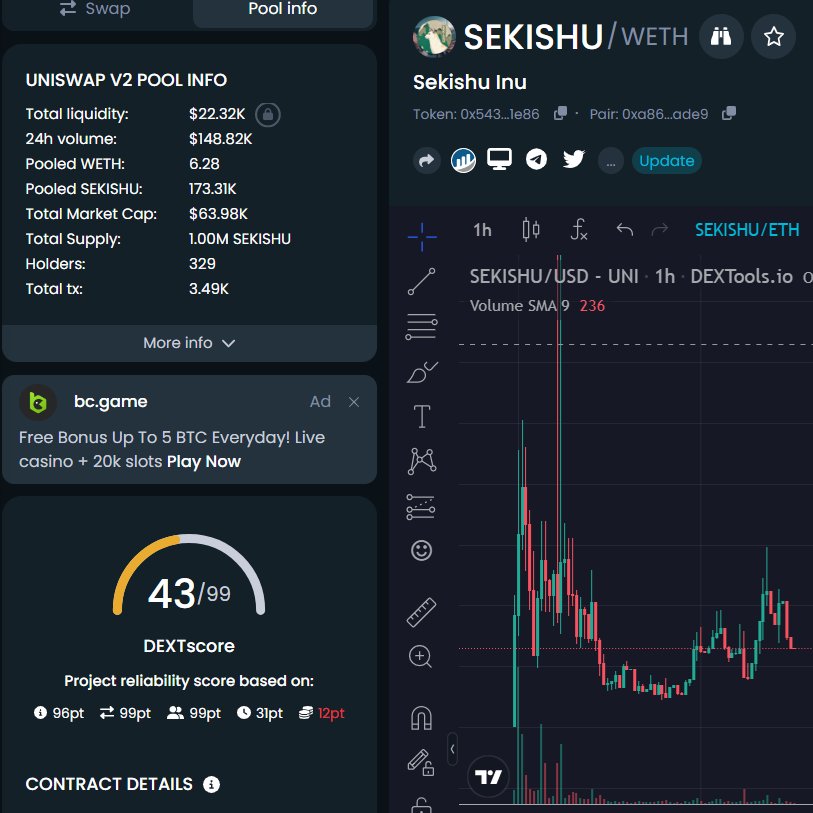Image resolution: width=813 pixels, height=813 pixels.
Task: Select the zoom in tool
Action: pos(420,657)
